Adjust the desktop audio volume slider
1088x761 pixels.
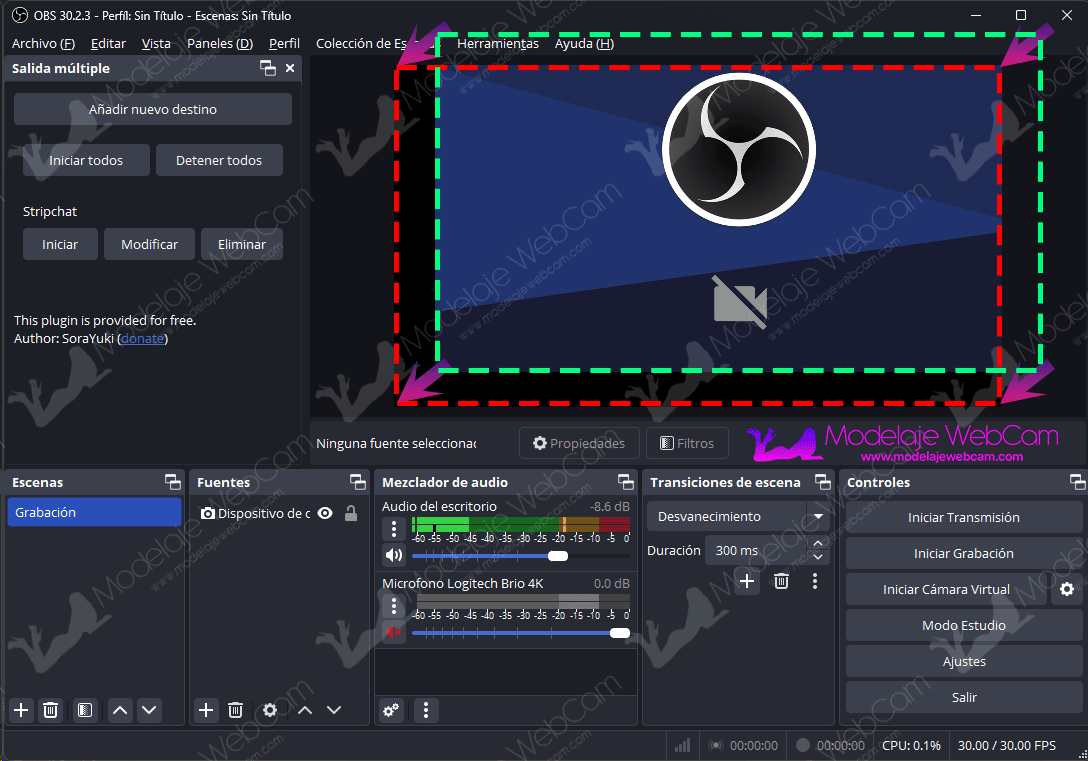(520, 556)
